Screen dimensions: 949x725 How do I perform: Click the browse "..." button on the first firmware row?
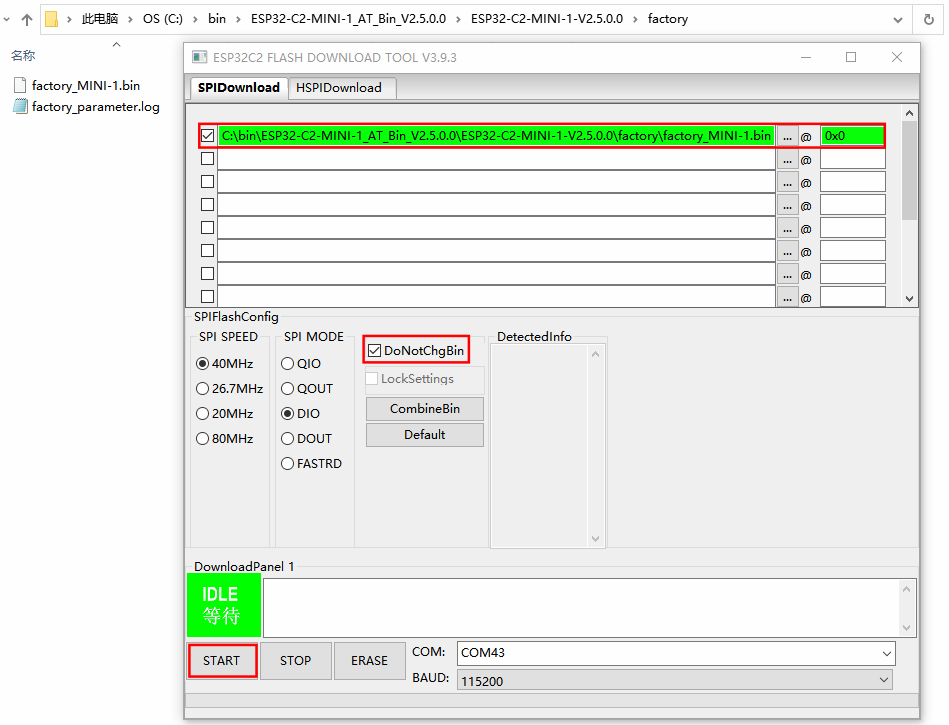tap(789, 135)
